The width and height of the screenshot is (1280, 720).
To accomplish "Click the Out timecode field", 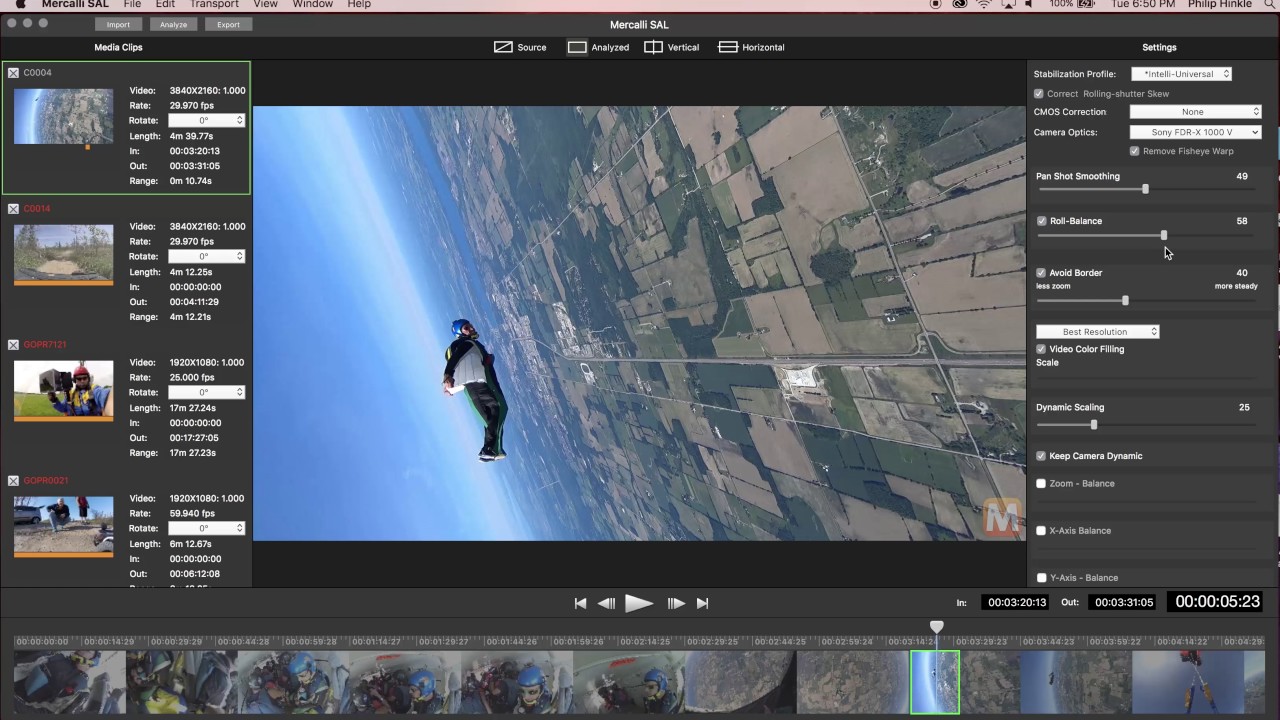I will click(1123, 603).
